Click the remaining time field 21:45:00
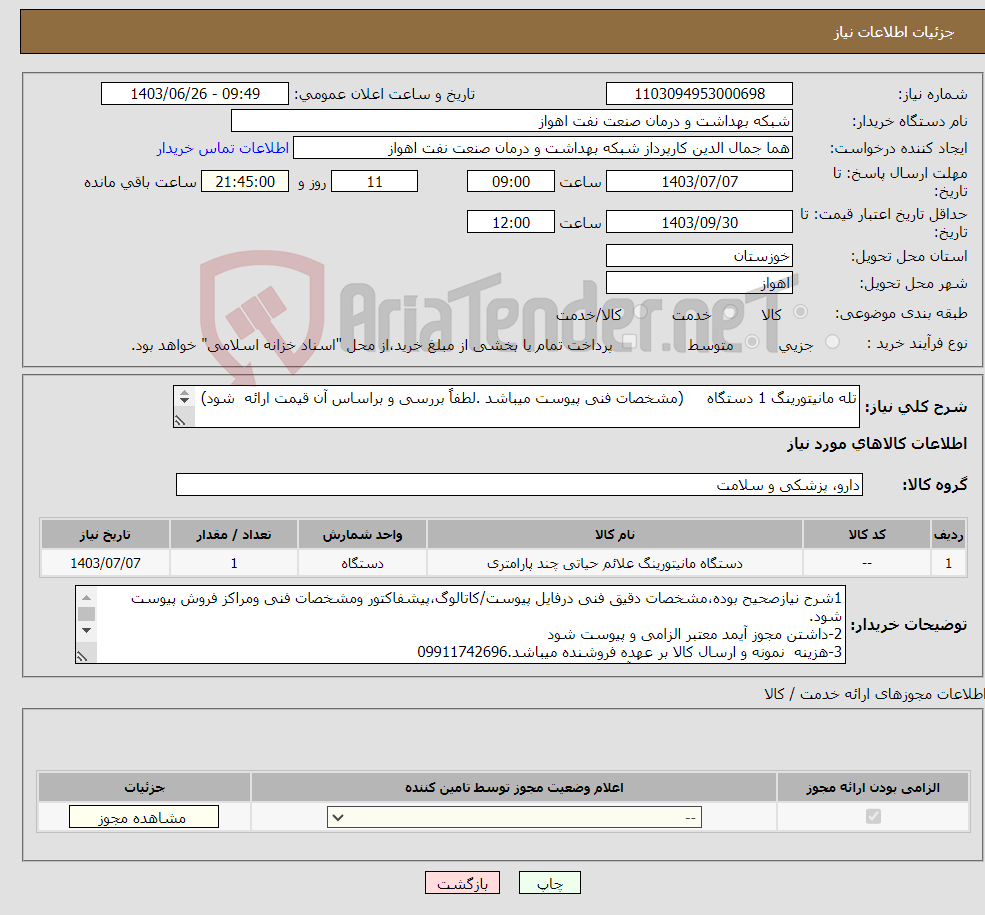Viewport: 985px width, 915px height. 245,181
